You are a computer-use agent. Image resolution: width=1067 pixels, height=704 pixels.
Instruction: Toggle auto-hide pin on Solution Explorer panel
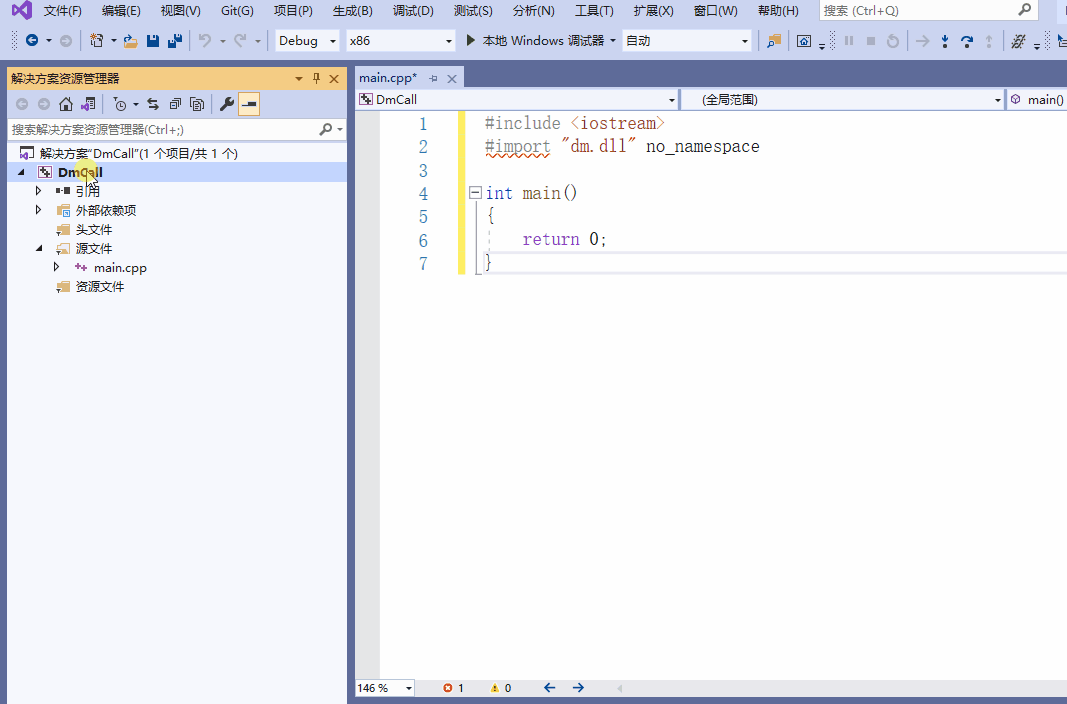(x=316, y=78)
